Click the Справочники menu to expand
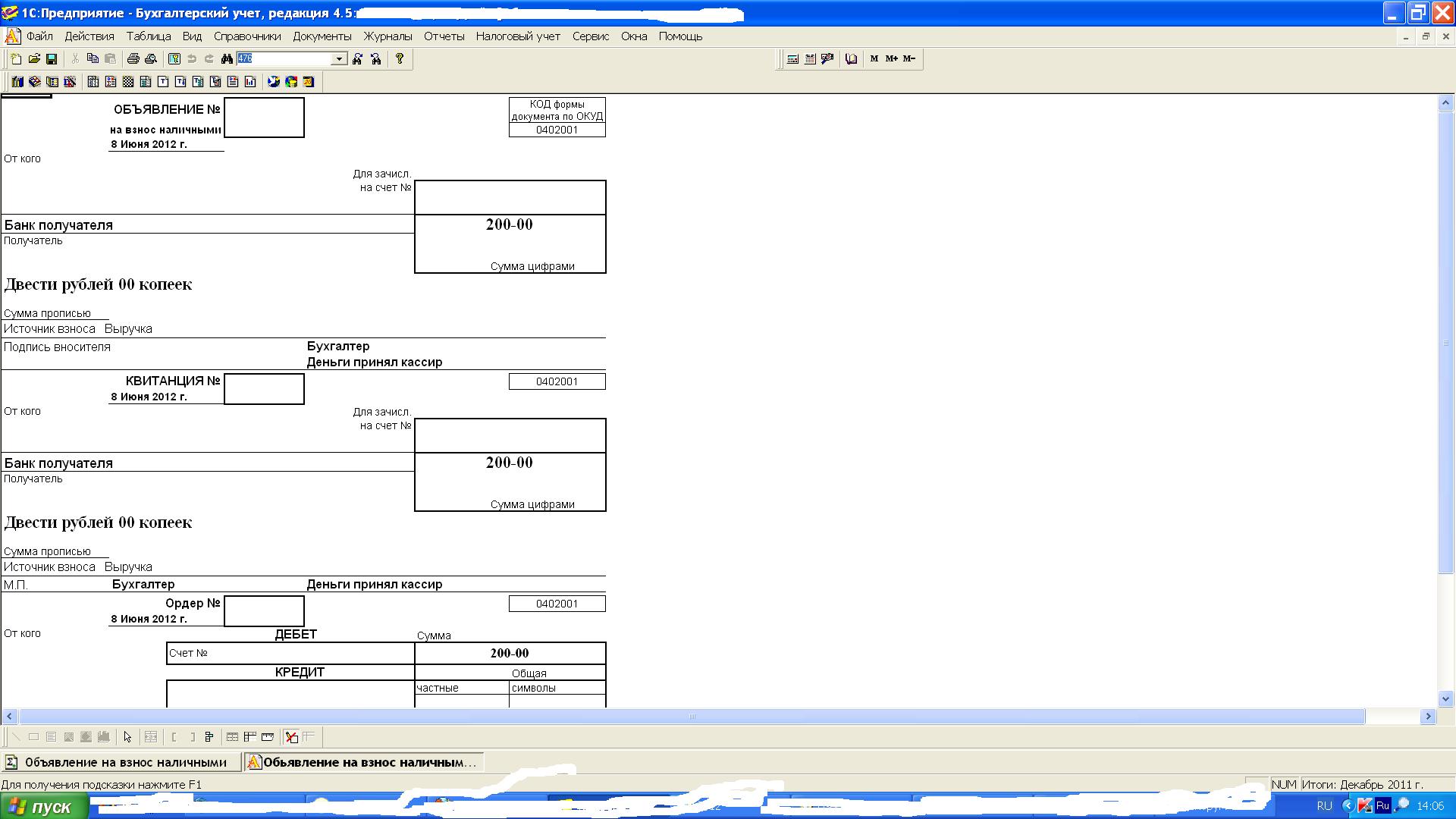The height and width of the screenshot is (819, 1456). (247, 36)
